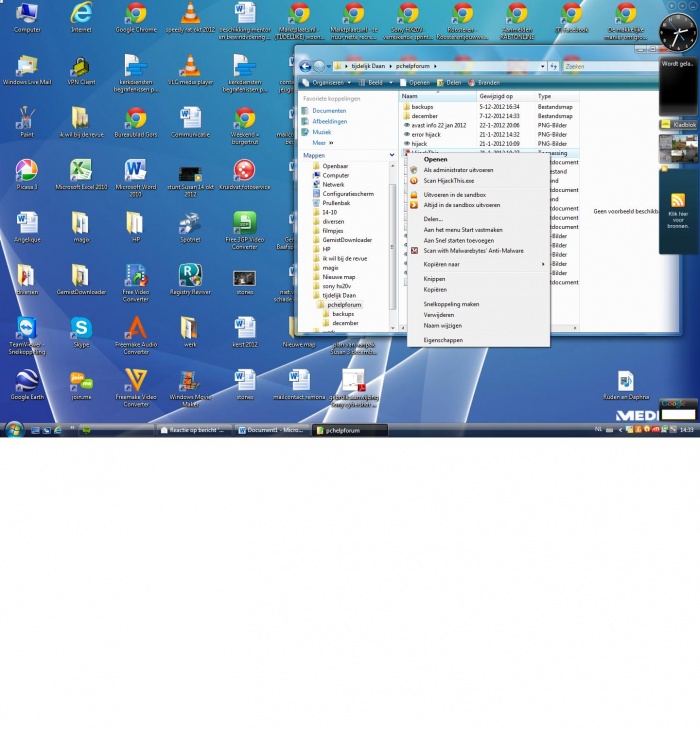This screenshot has width=700, height=729.
Task: Launch Skype desktop shortcut
Action: [81, 332]
